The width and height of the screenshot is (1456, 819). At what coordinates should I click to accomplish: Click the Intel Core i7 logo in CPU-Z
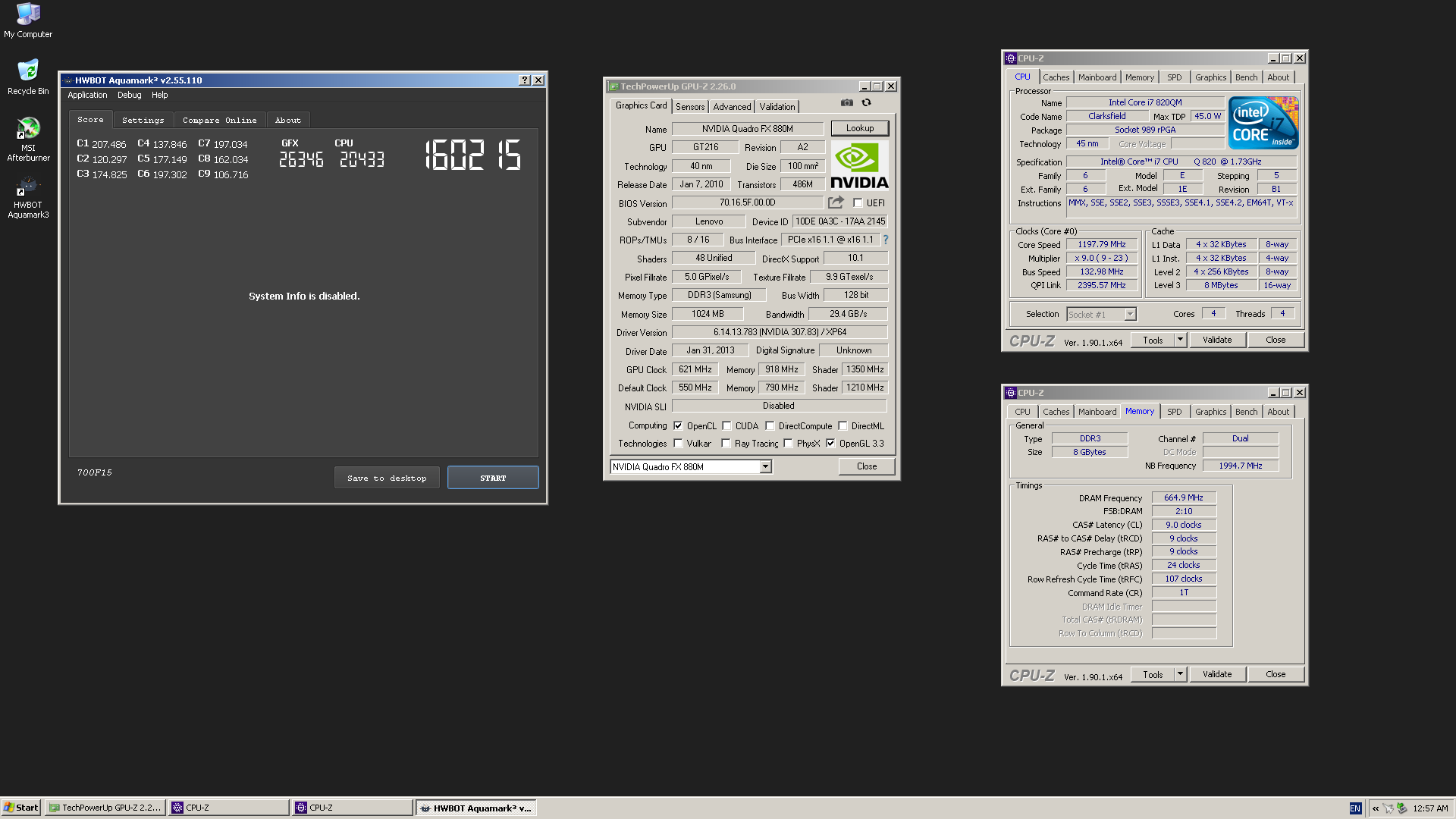[x=1263, y=123]
